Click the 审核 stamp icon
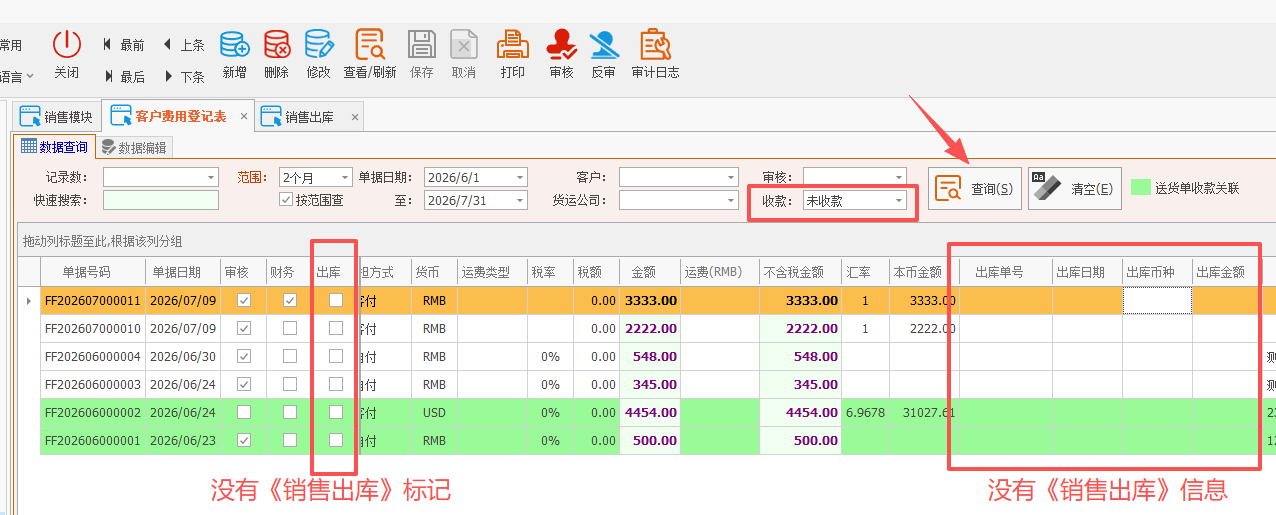This screenshot has width=1276, height=515. 562,45
